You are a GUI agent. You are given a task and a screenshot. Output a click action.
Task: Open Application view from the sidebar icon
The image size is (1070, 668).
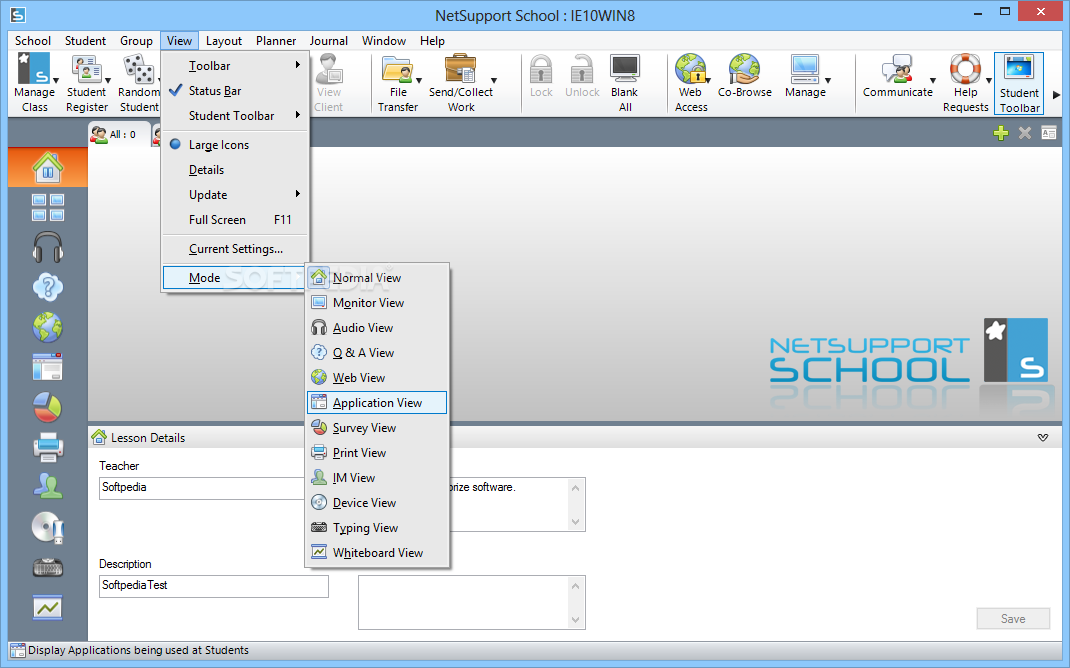(x=48, y=367)
